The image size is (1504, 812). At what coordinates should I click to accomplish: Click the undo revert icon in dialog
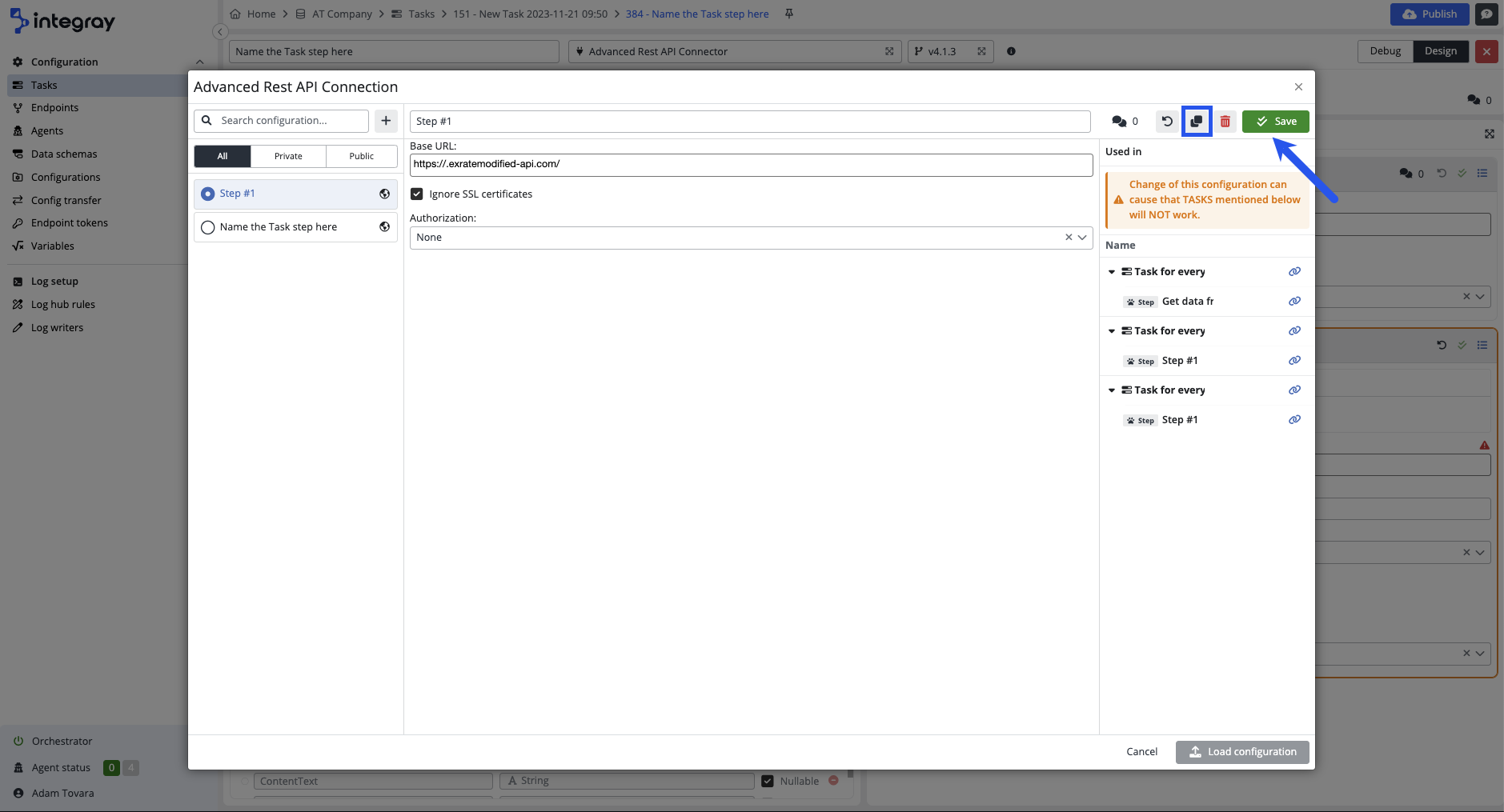[x=1167, y=122]
